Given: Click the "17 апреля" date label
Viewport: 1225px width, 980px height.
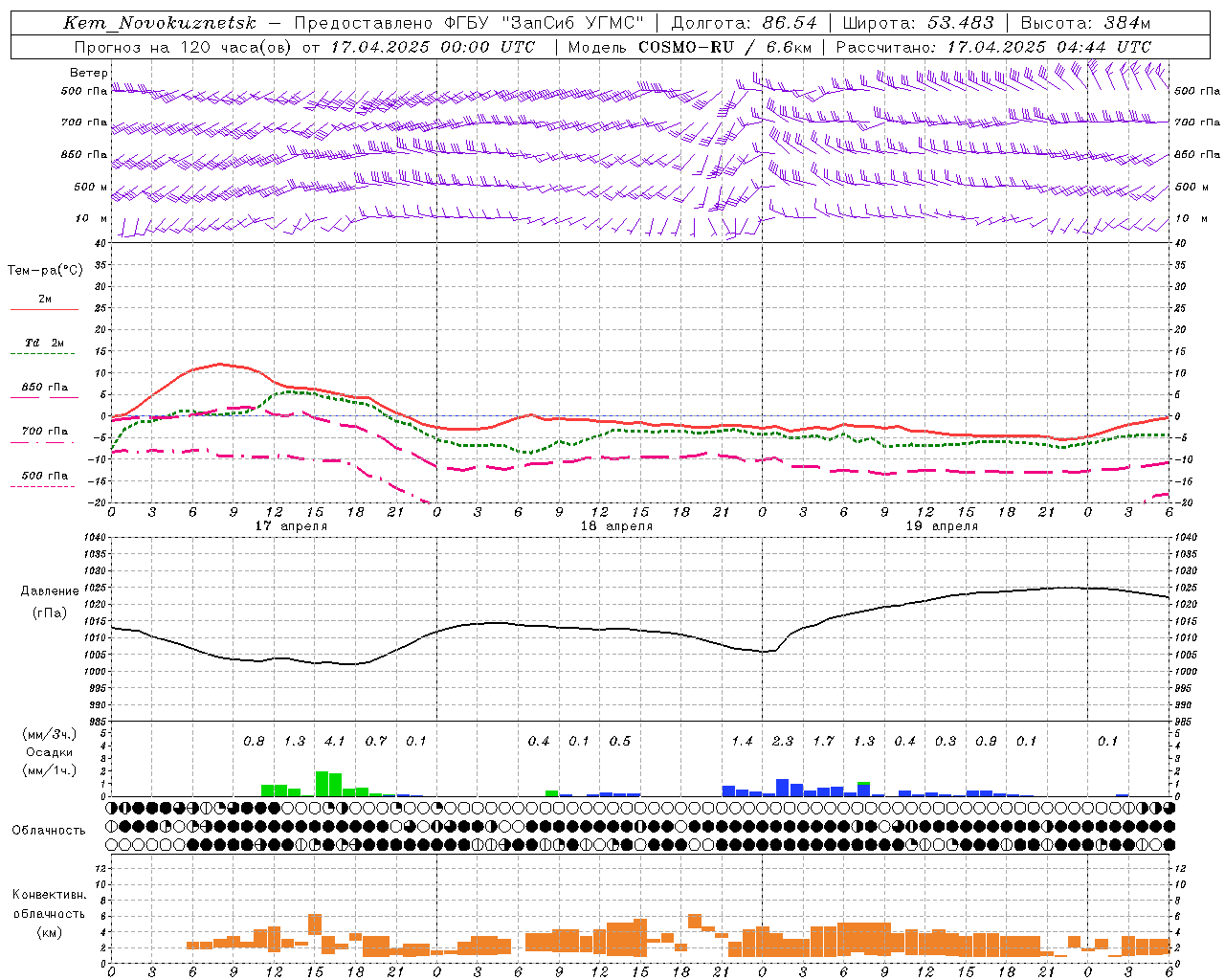Looking at the screenshot, I should 291,526.
